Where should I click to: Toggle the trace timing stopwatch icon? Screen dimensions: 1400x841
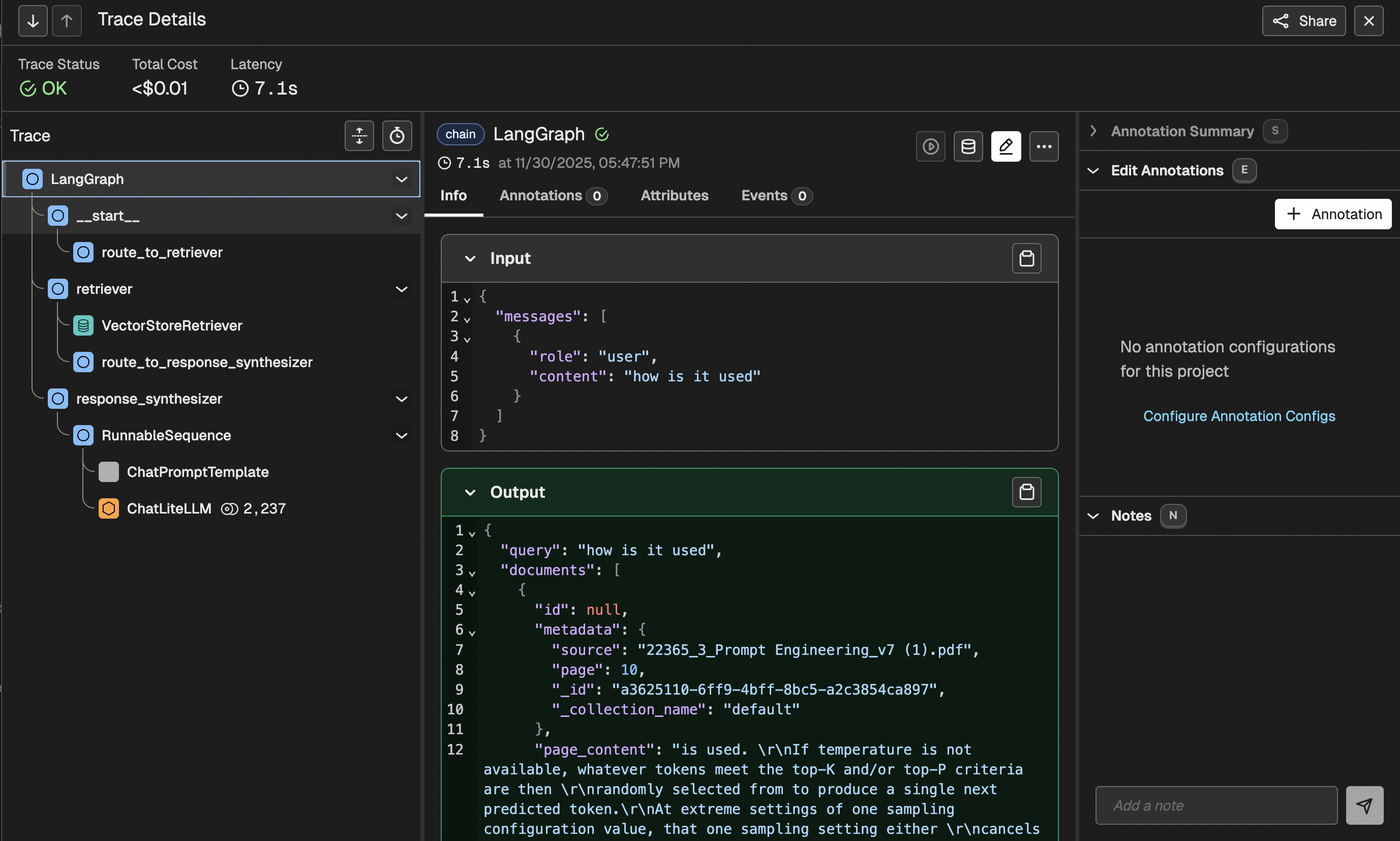click(397, 136)
